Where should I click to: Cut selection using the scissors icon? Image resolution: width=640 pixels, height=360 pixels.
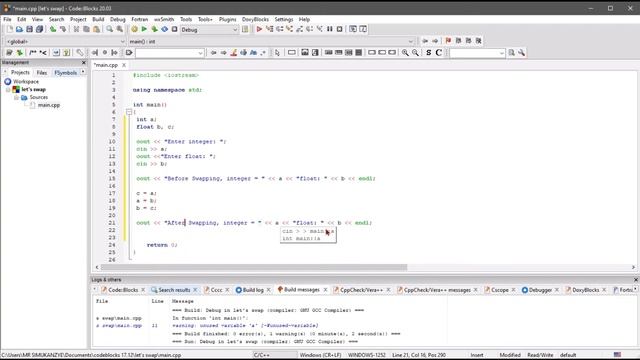coord(76,29)
